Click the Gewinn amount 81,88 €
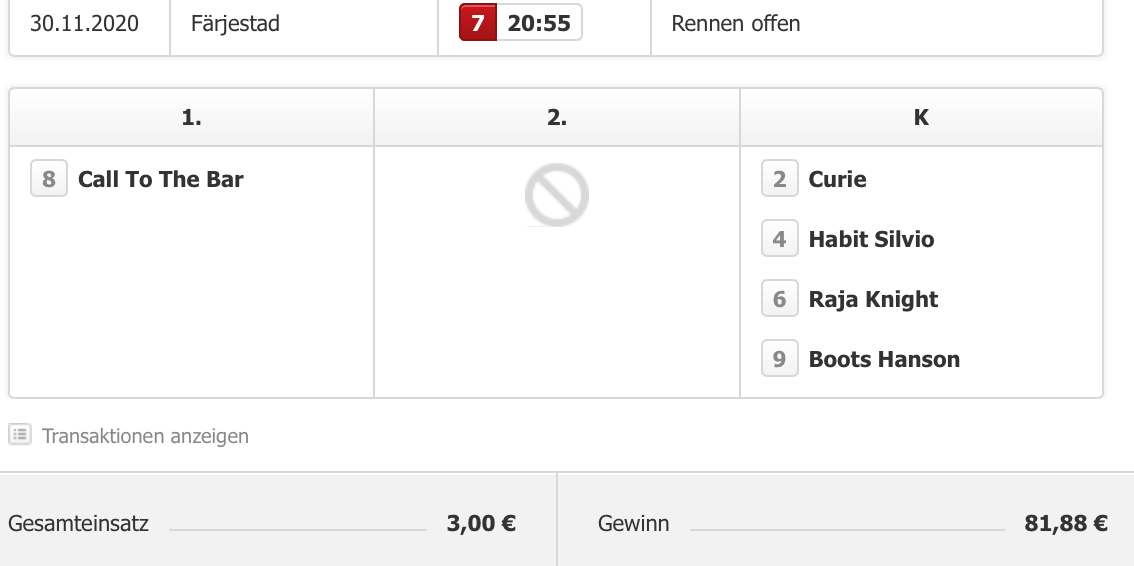The width and height of the screenshot is (1134, 566). tap(1066, 523)
